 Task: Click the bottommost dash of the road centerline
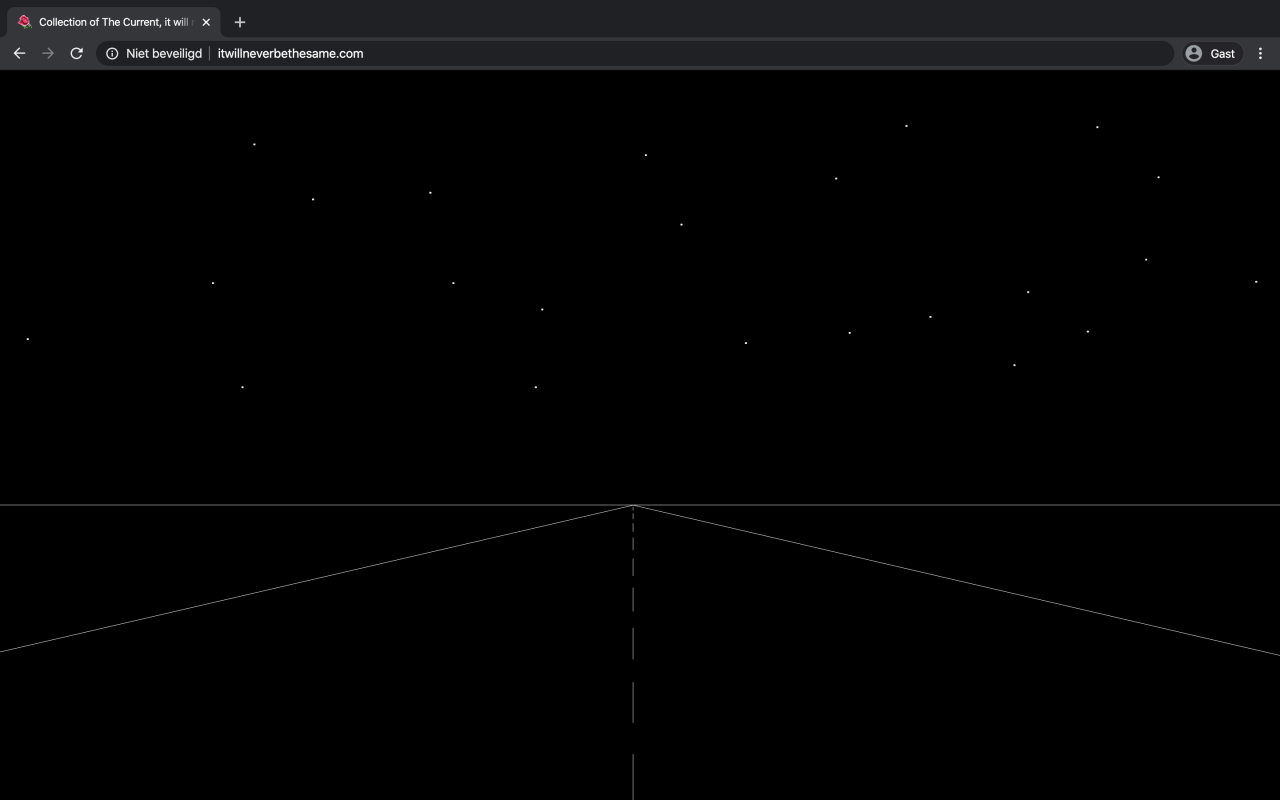coord(633,776)
